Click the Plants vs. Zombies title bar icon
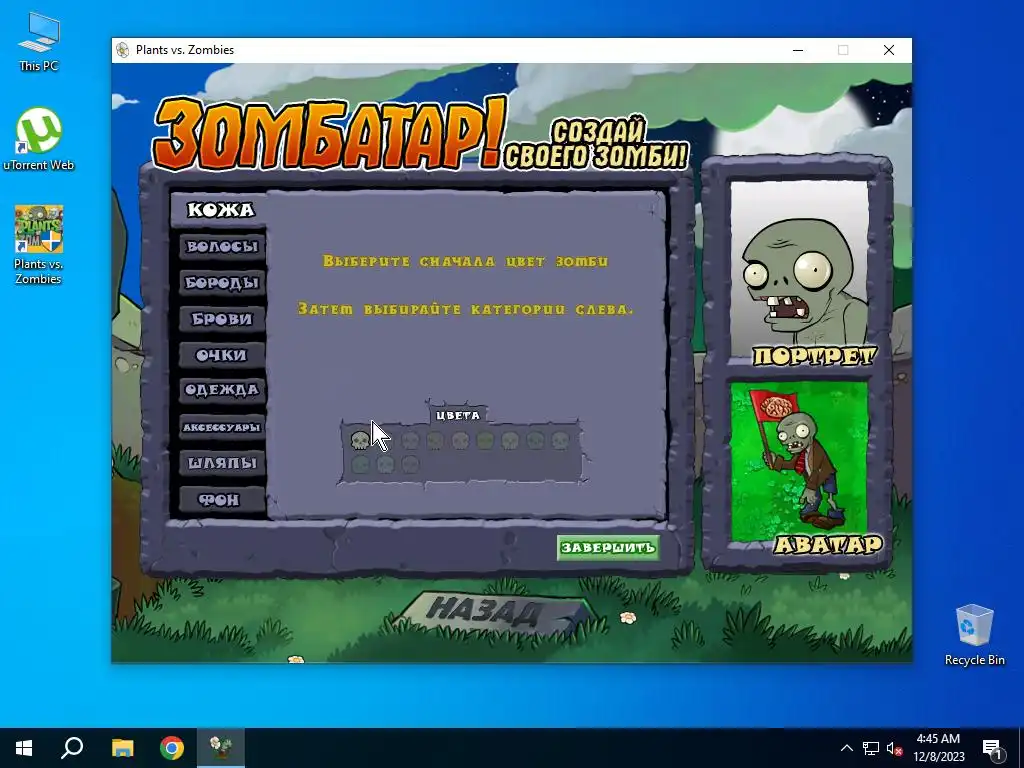Screen dimensions: 1024x768 point(123,50)
